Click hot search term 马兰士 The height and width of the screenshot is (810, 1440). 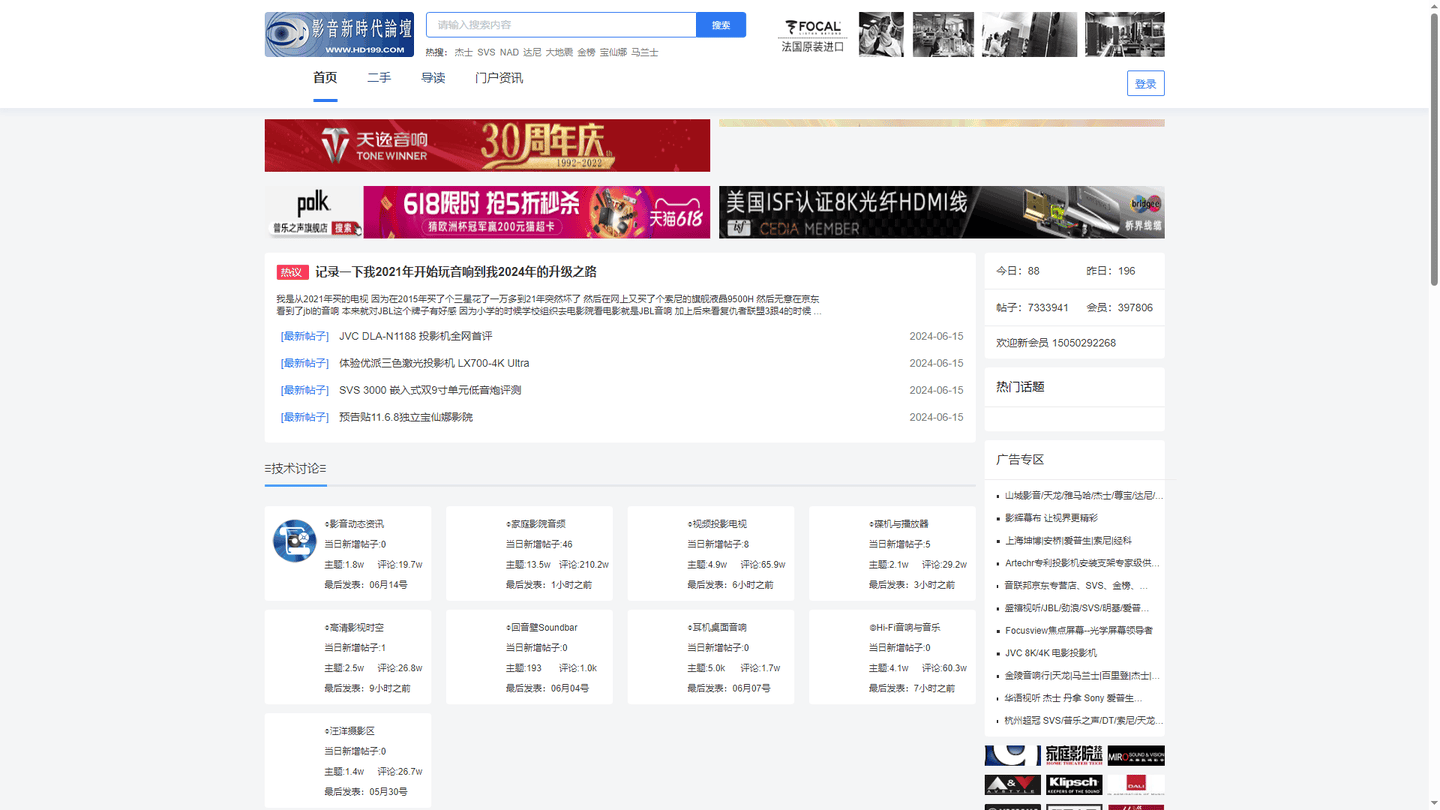click(645, 52)
